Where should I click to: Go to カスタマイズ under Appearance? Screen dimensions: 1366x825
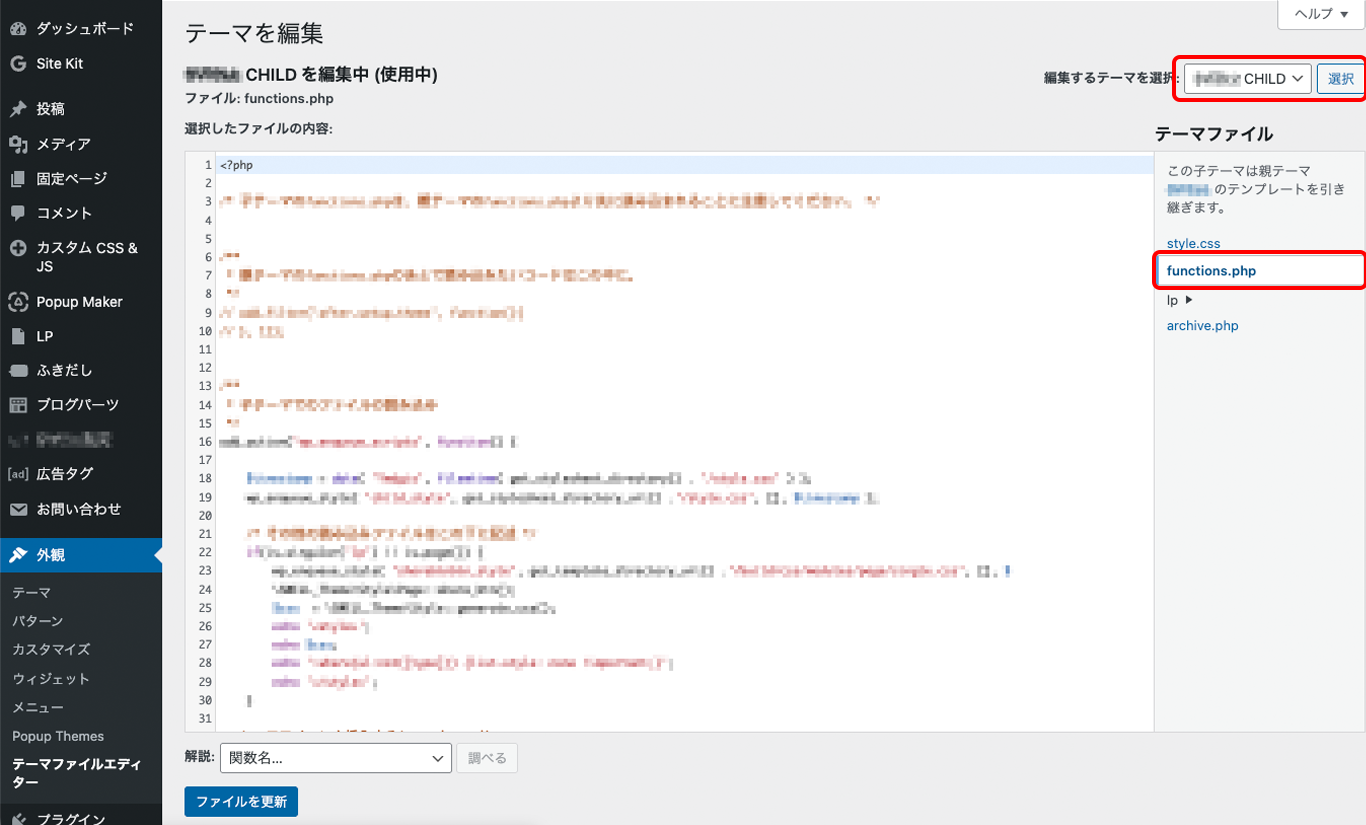pyautogui.click(x=51, y=650)
